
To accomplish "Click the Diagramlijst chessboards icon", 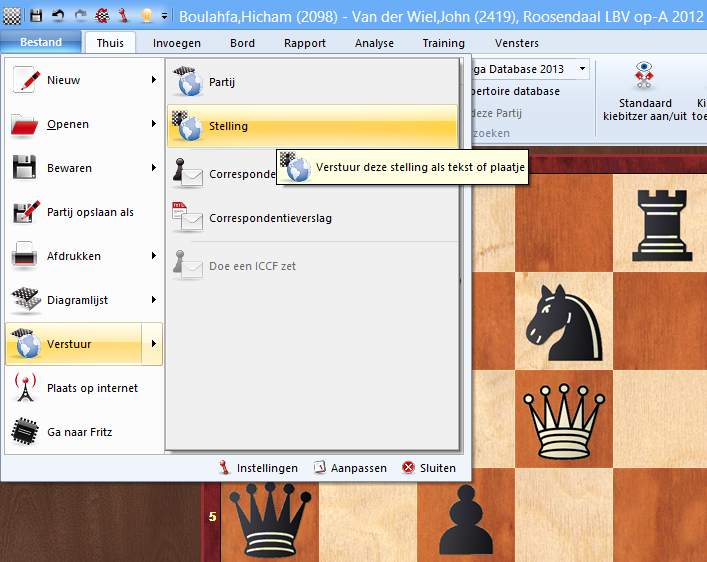I will (25, 299).
